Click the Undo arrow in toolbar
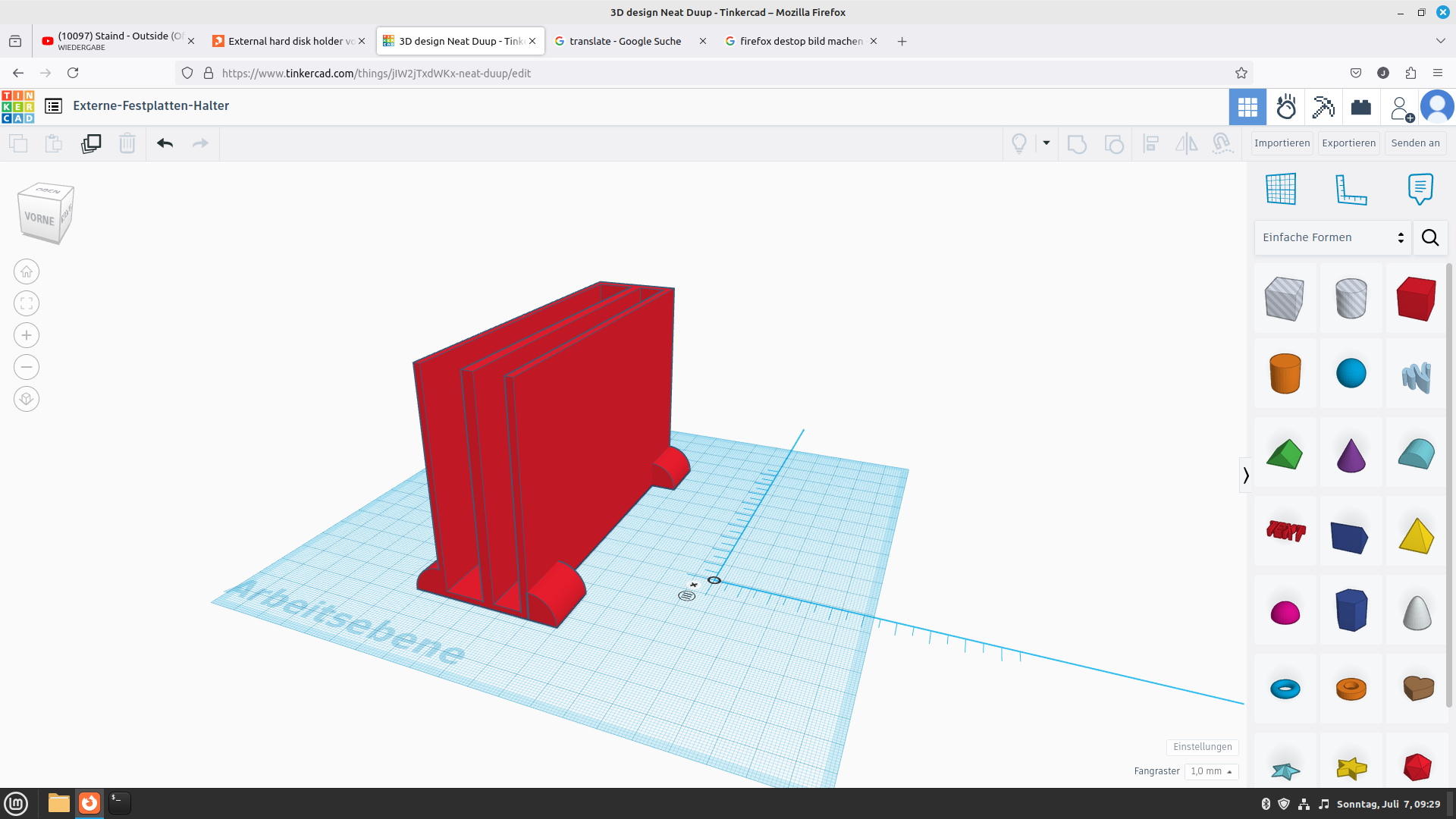 (165, 143)
